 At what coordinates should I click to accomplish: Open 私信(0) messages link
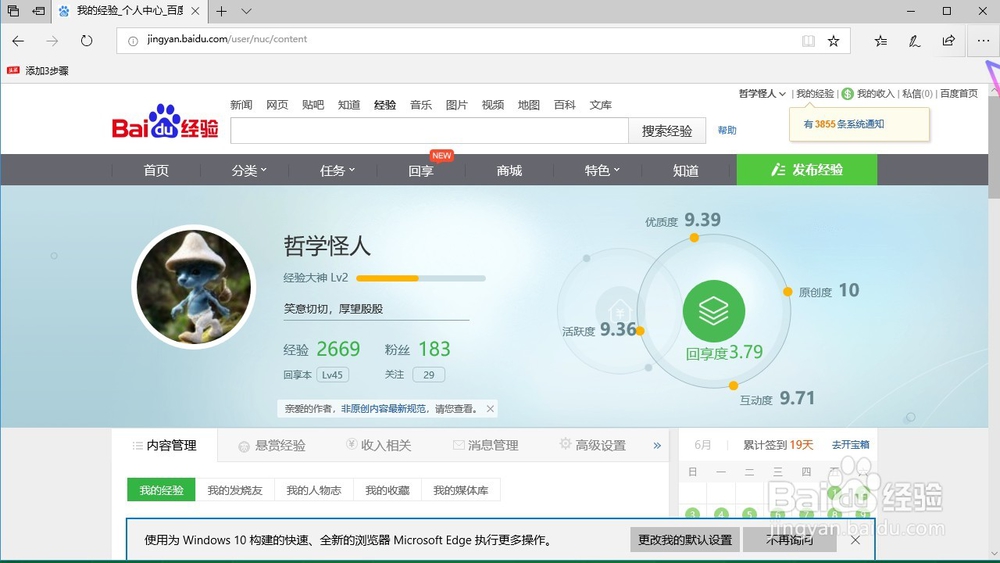tap(917, 94)
